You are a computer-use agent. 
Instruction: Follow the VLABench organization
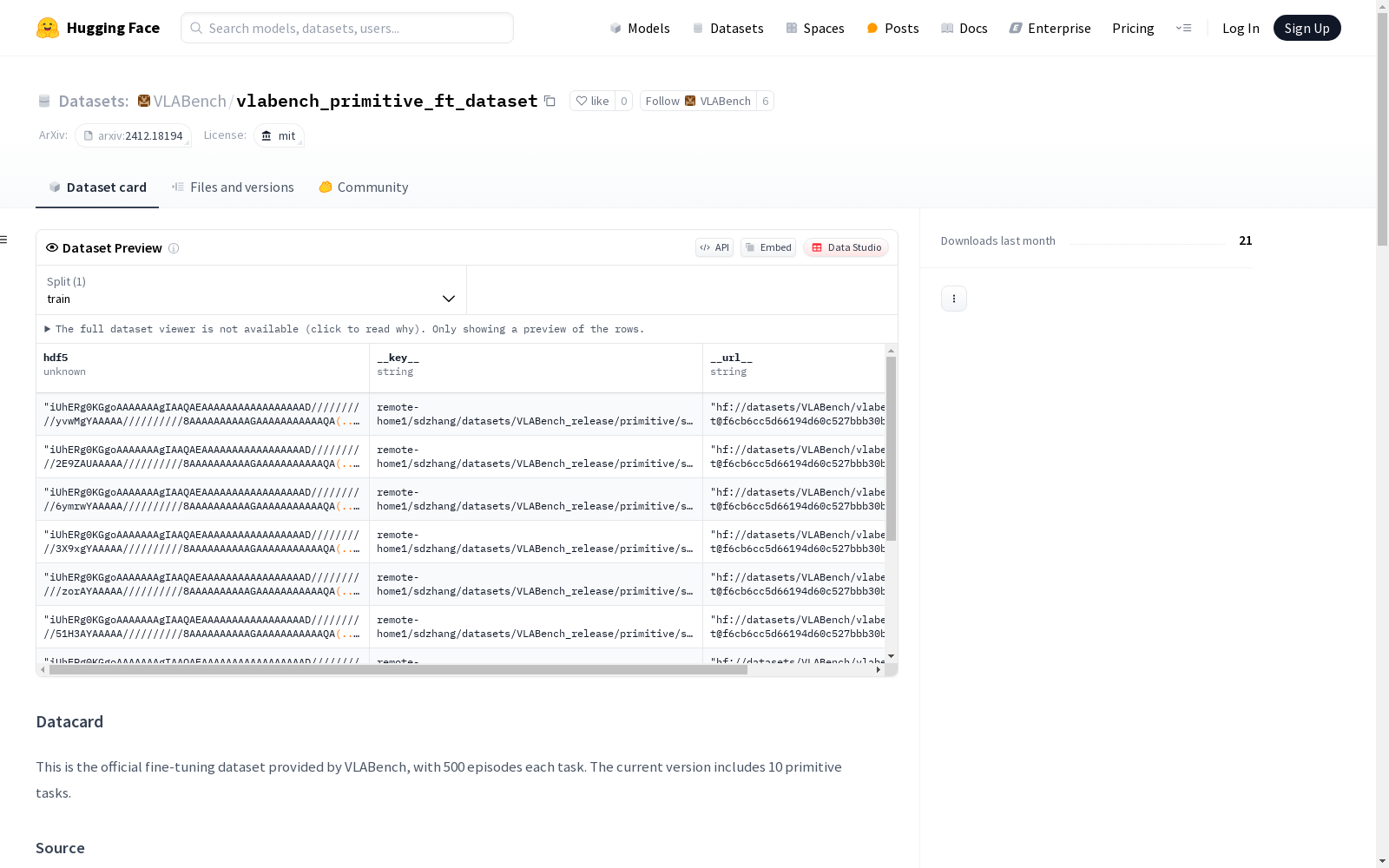coord(698,101)
